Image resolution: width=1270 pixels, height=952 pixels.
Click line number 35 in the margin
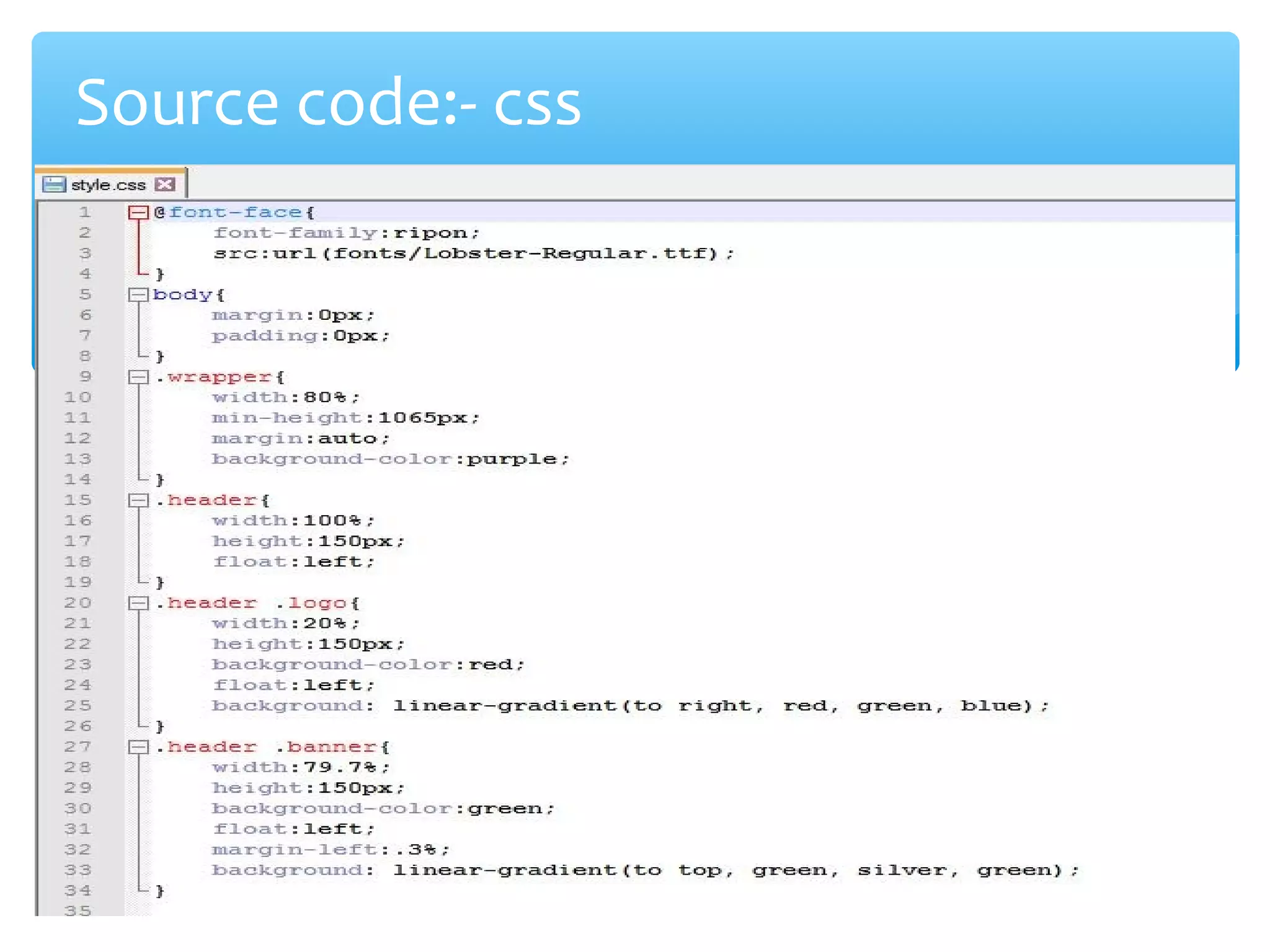point(78,910)
